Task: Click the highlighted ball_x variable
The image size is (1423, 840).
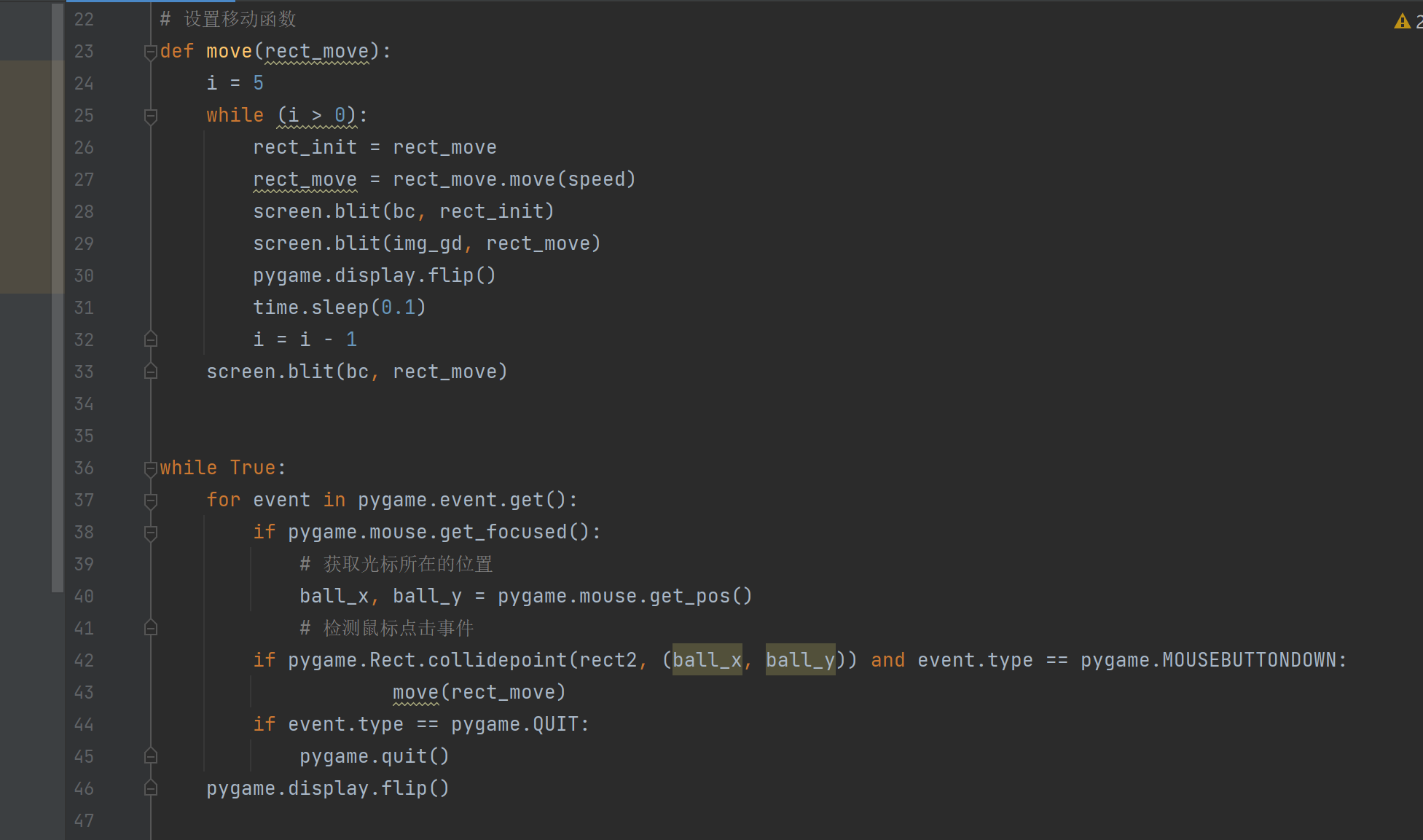Action: pyautogui.click(x=707, y=660)
